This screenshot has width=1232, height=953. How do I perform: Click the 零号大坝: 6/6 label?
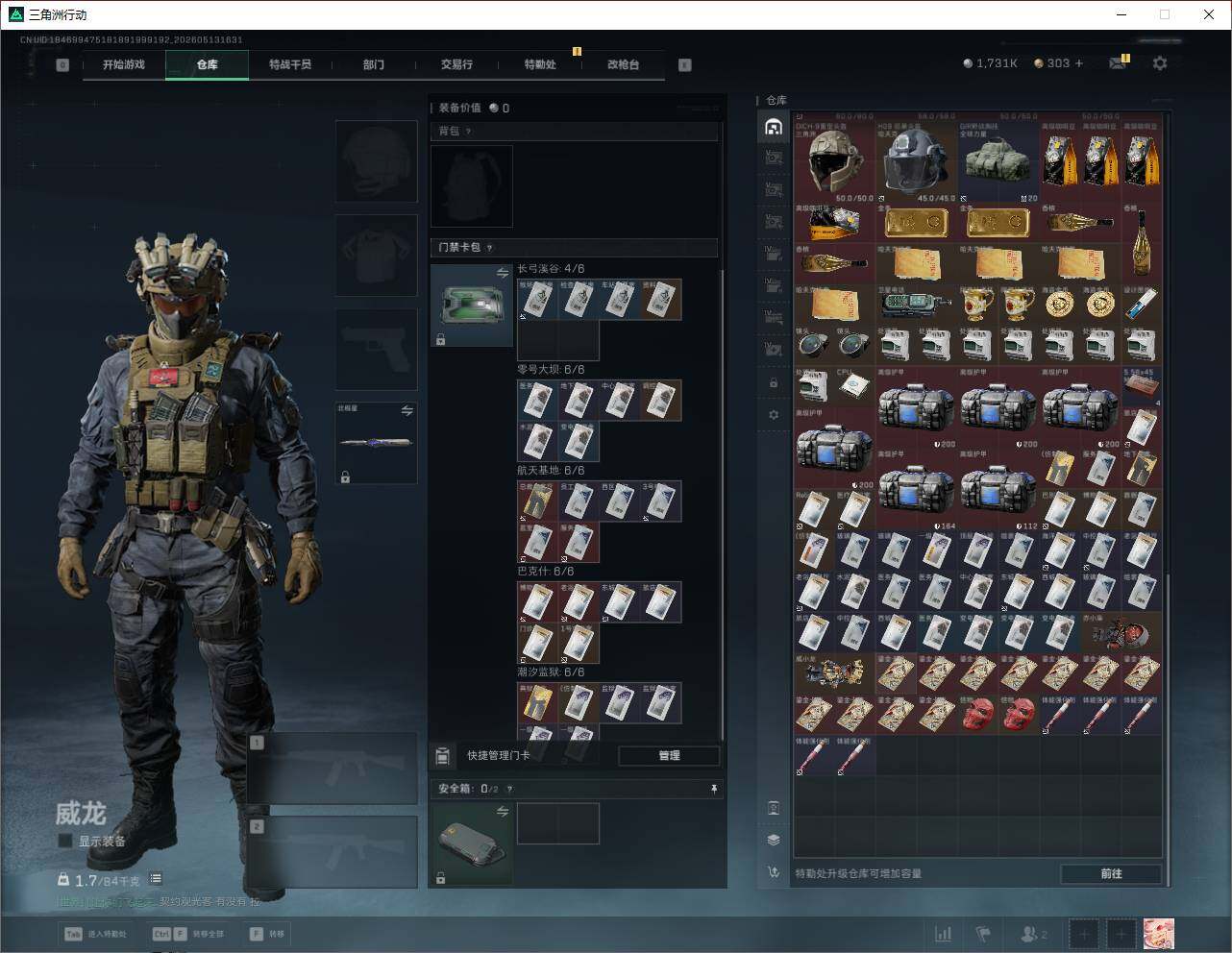(551, 370)
